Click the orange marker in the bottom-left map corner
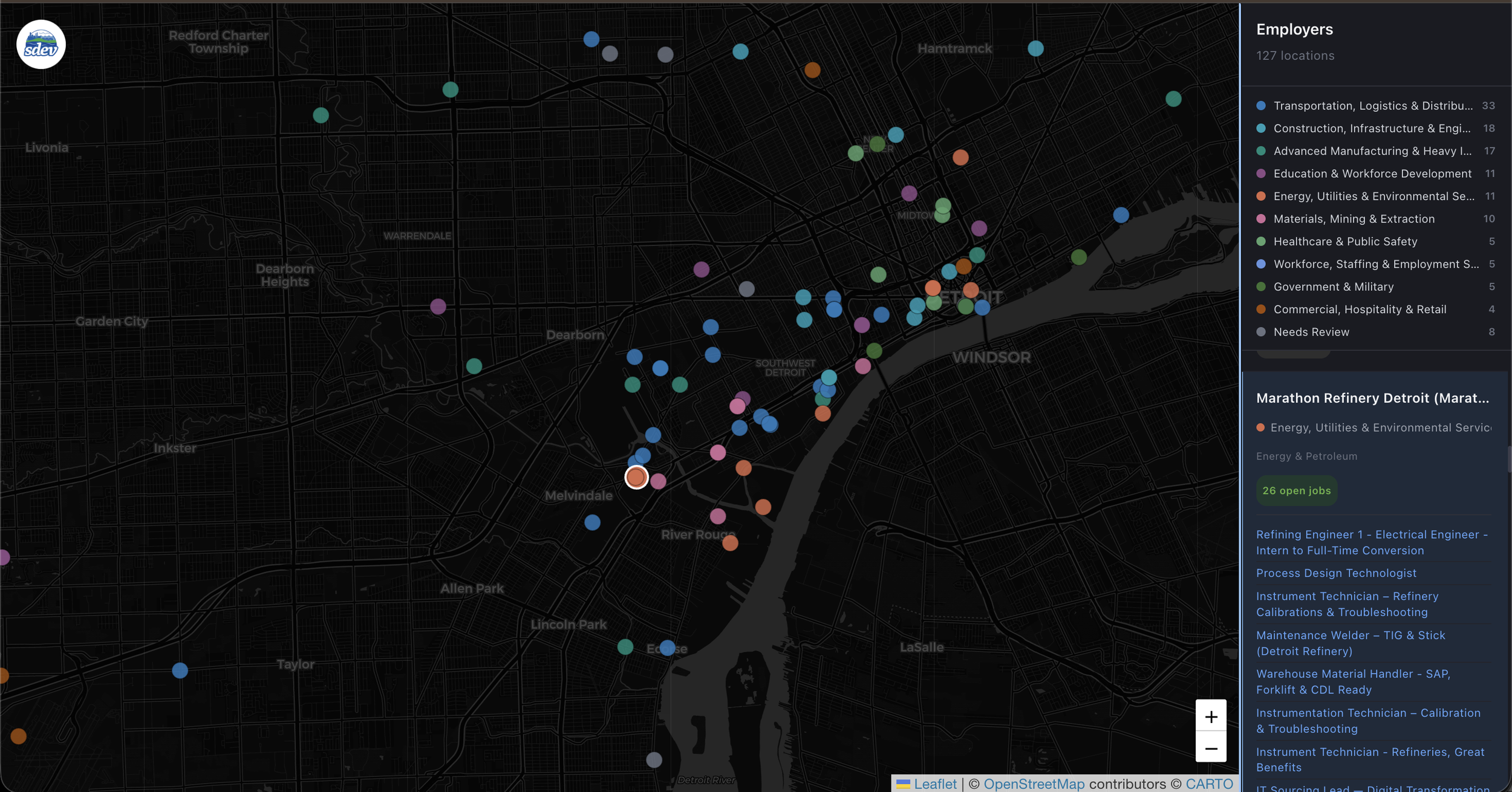This screenshot has width=1512, height=792. tap(18, 736)
